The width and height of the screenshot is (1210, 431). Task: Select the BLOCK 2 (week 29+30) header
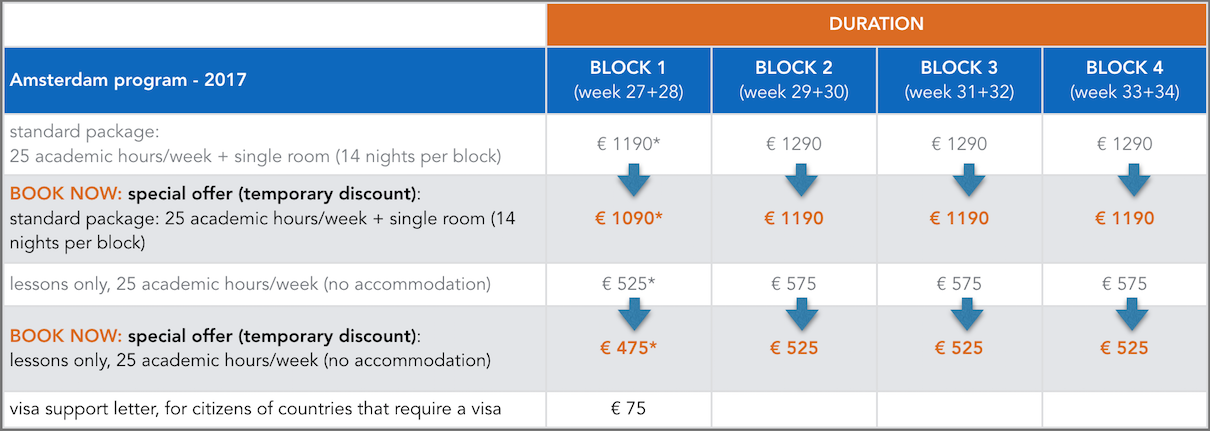794,80
